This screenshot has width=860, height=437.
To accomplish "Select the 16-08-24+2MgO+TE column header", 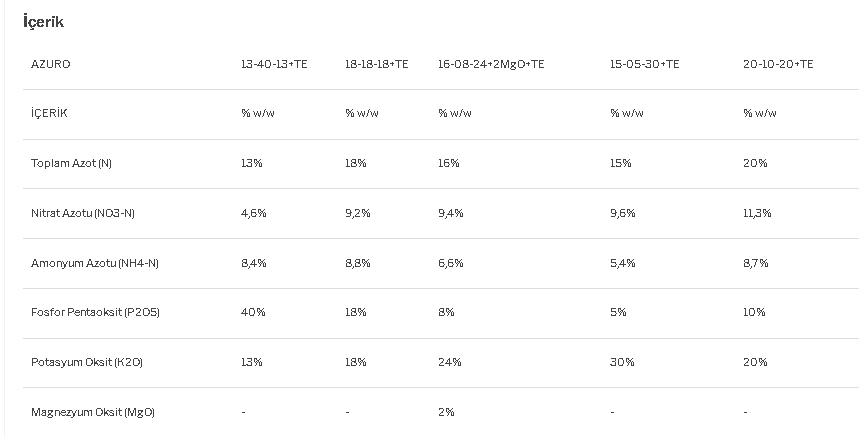I will pos(491,64).
